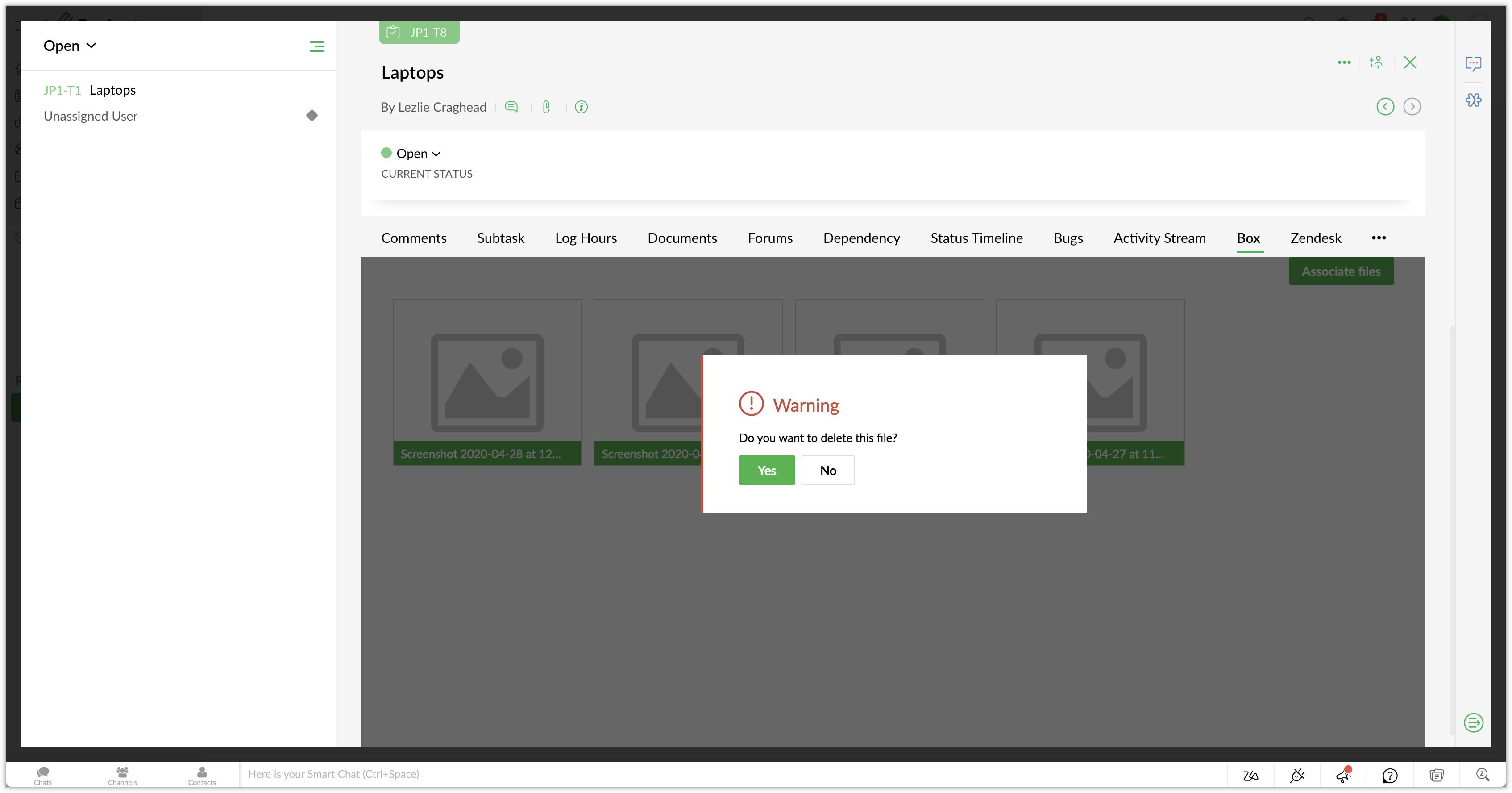The image size is (1512, 793).
Task: Open the task info icon
Action: tap(581, 107)
